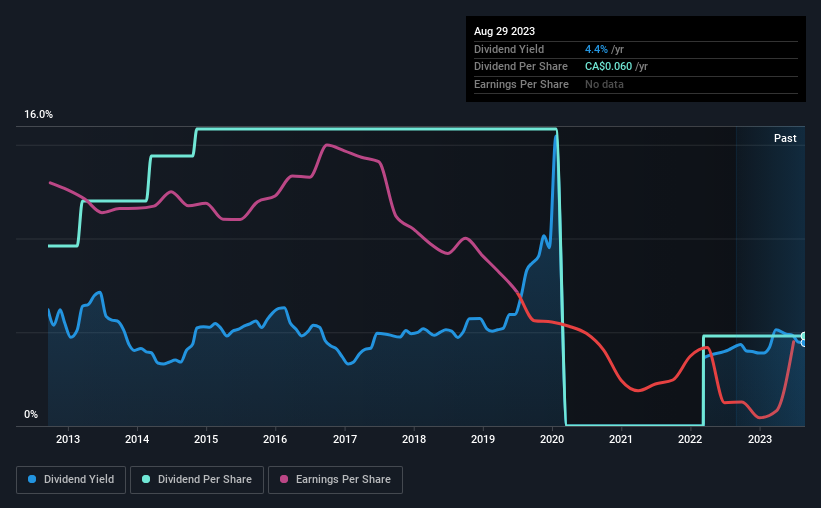Toggle the Dividend Per Share legend button

coord(197,480)
